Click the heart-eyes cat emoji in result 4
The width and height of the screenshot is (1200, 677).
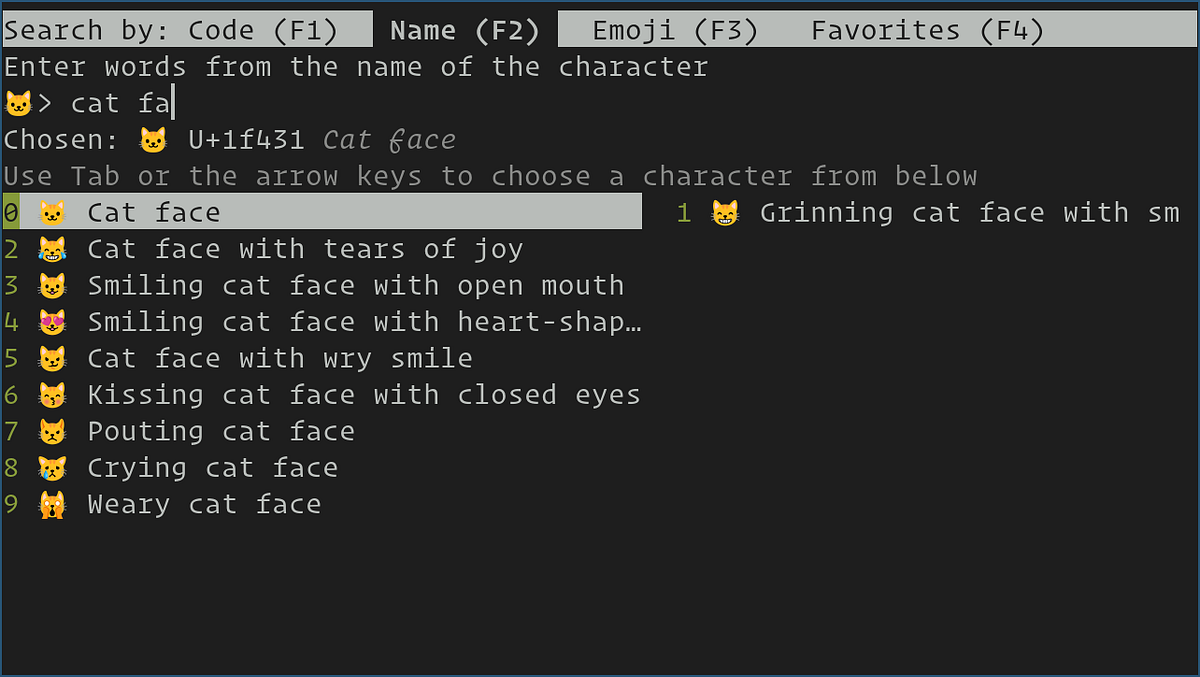click(51, 321)
